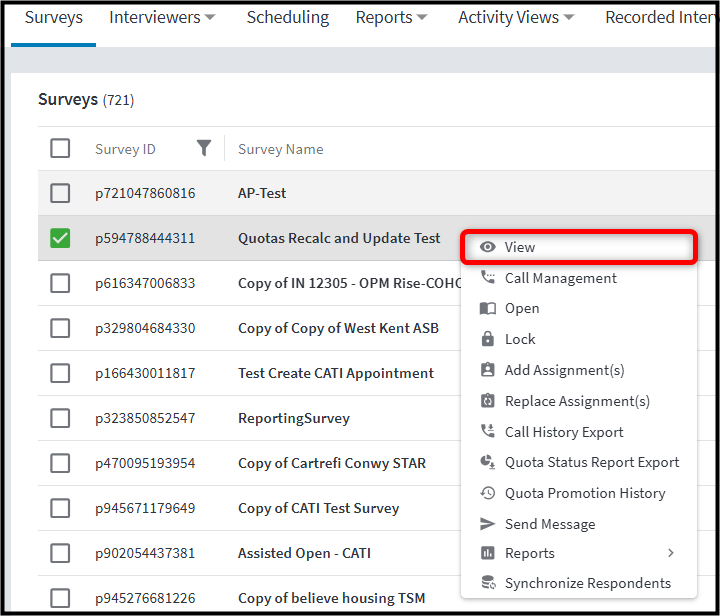This screenshot has height=616, width=720.
Task: Choose Replace Assignment(s) menu entry
Action: (579, 401)
